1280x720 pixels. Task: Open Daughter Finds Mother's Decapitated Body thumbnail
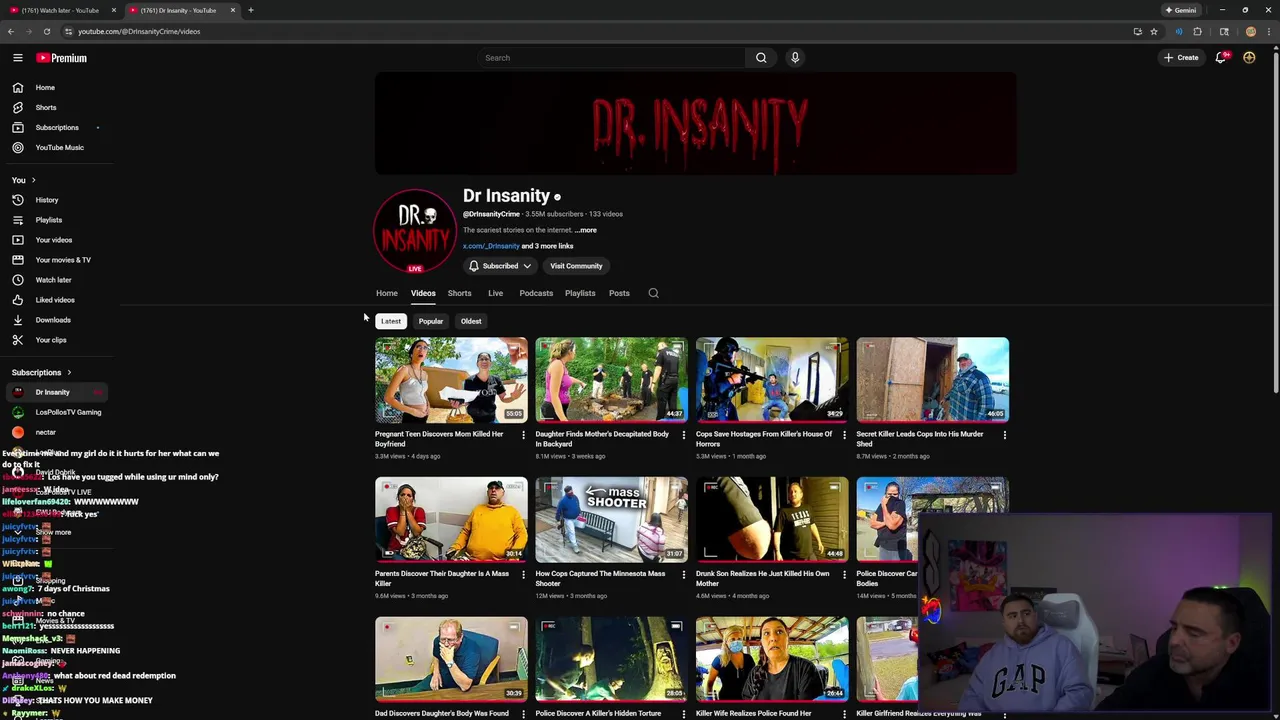[611, 380]
